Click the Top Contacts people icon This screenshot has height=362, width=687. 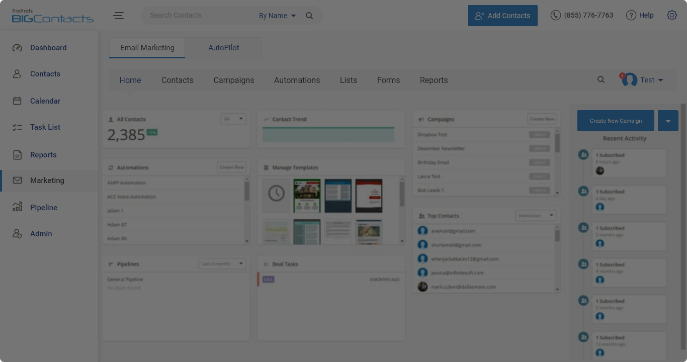(x=421, y=216)
